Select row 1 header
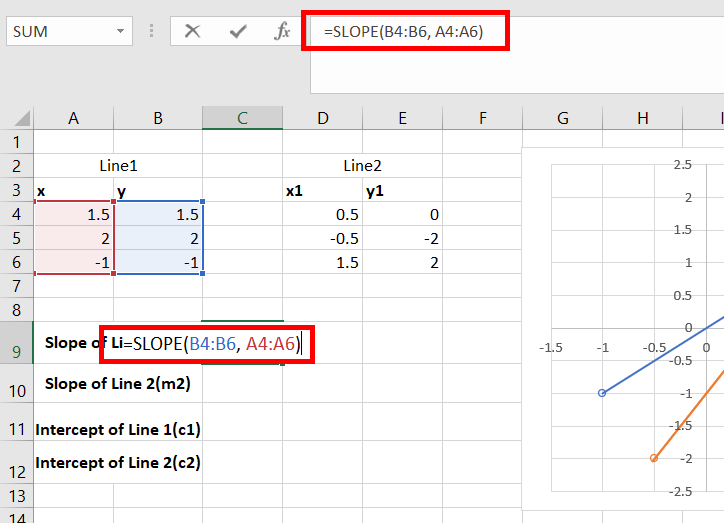Image resolution: width=724 pixels, height=523 pixels. tap(17, 142)
